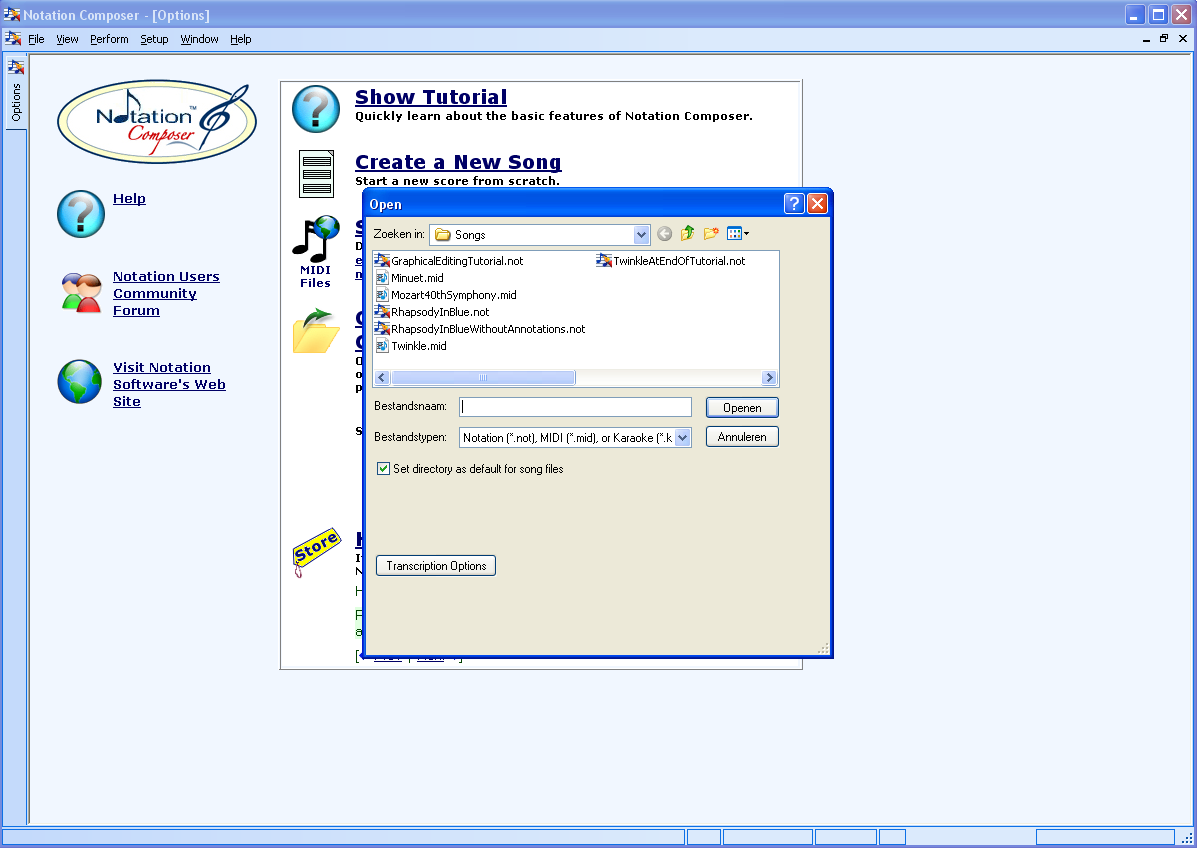Expand the Bestandstypen file type dropdown

[x=682, y=437]
